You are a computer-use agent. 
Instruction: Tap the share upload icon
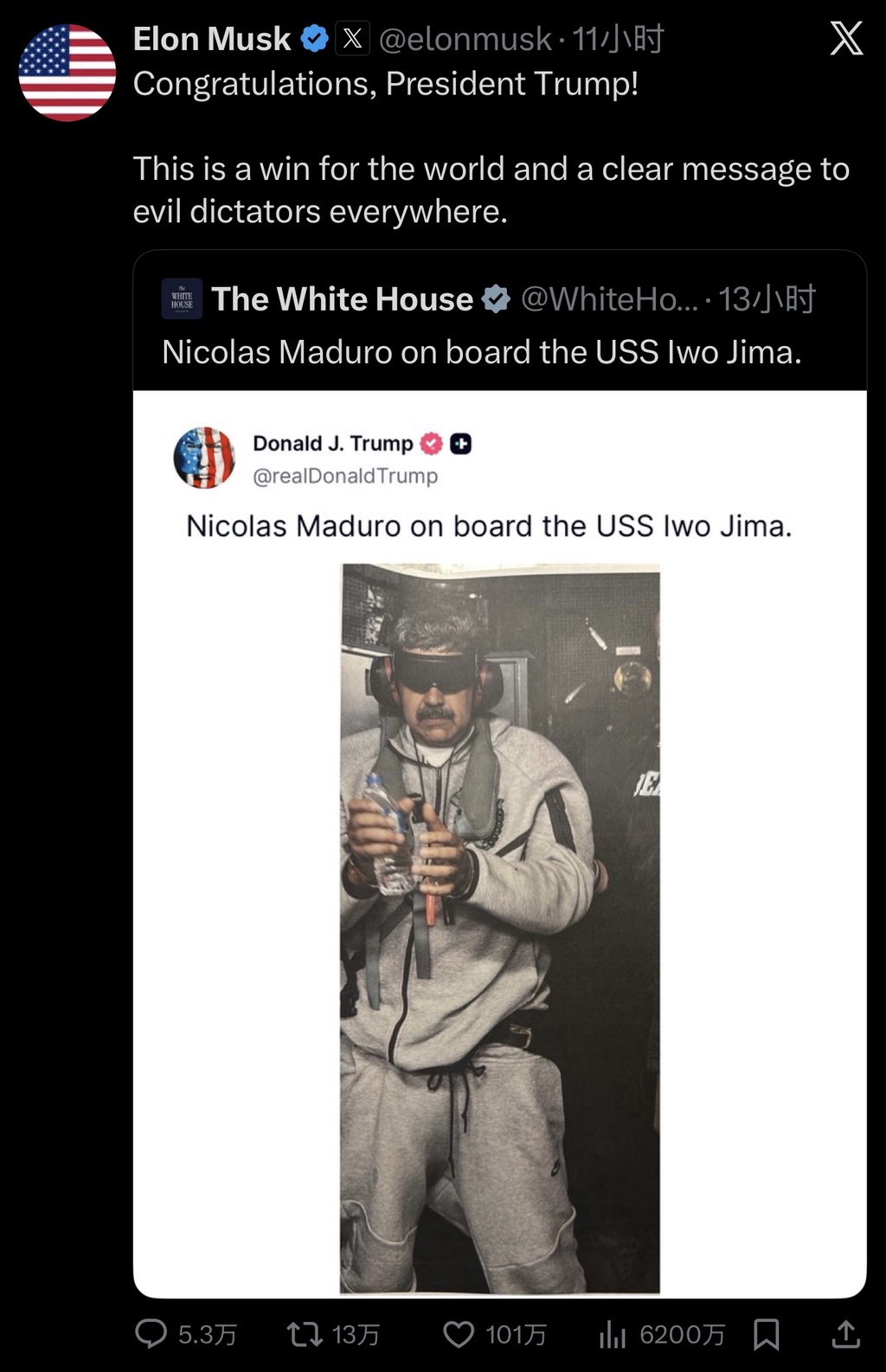(x=845, y=1333)
